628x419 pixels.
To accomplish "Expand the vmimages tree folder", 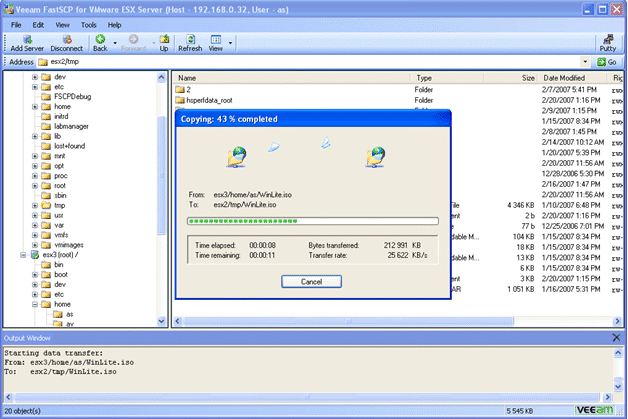I will click(x=34, y=244).
